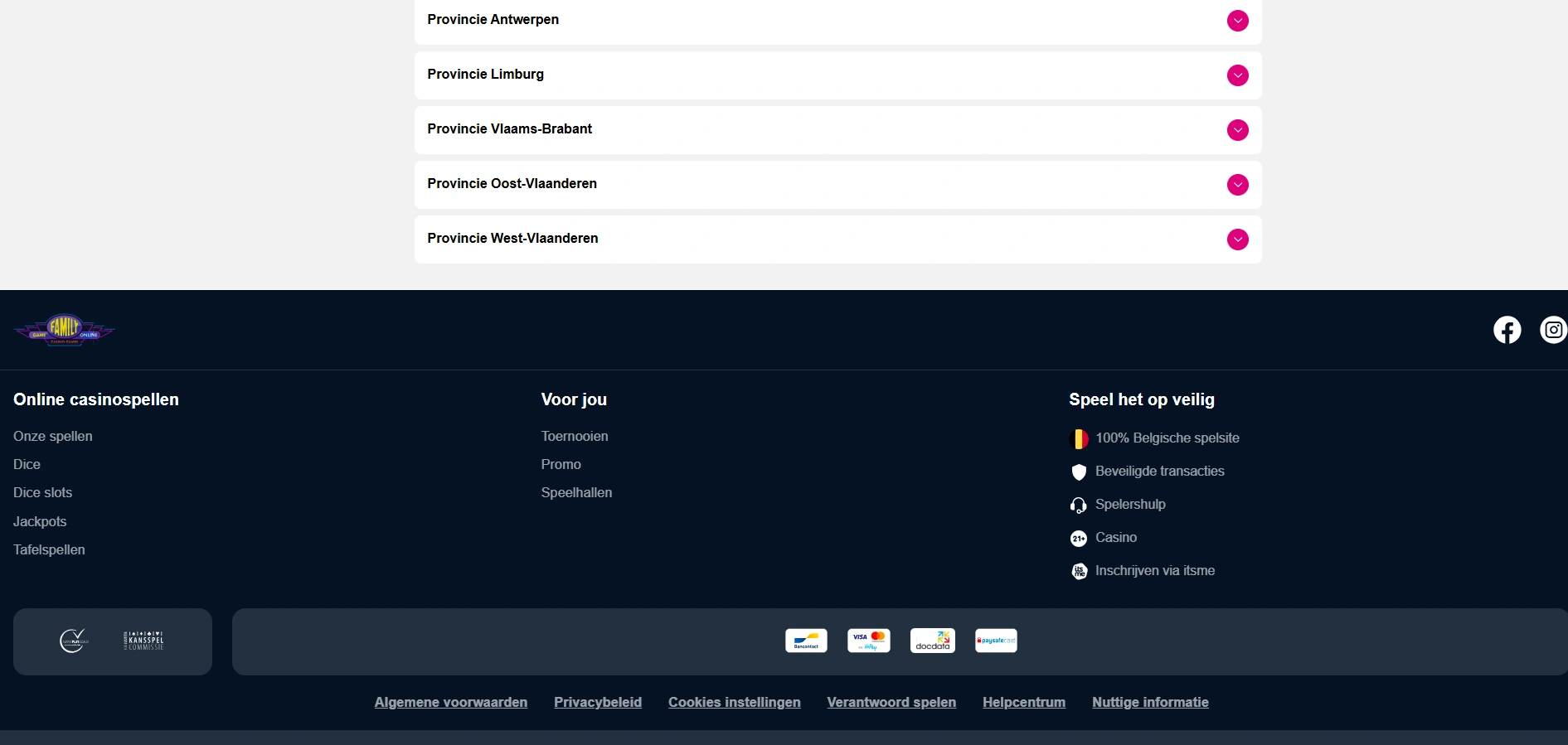This screenshot has width=1568, height=745.
Task: Open Promo link
Action: [561, 464]
